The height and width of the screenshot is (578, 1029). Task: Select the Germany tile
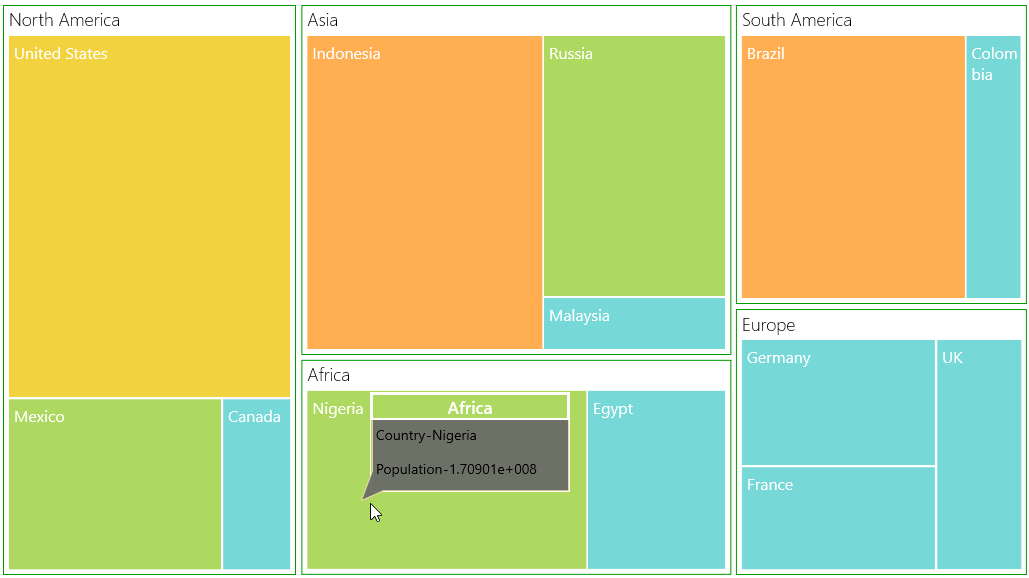tap(838, 402)
